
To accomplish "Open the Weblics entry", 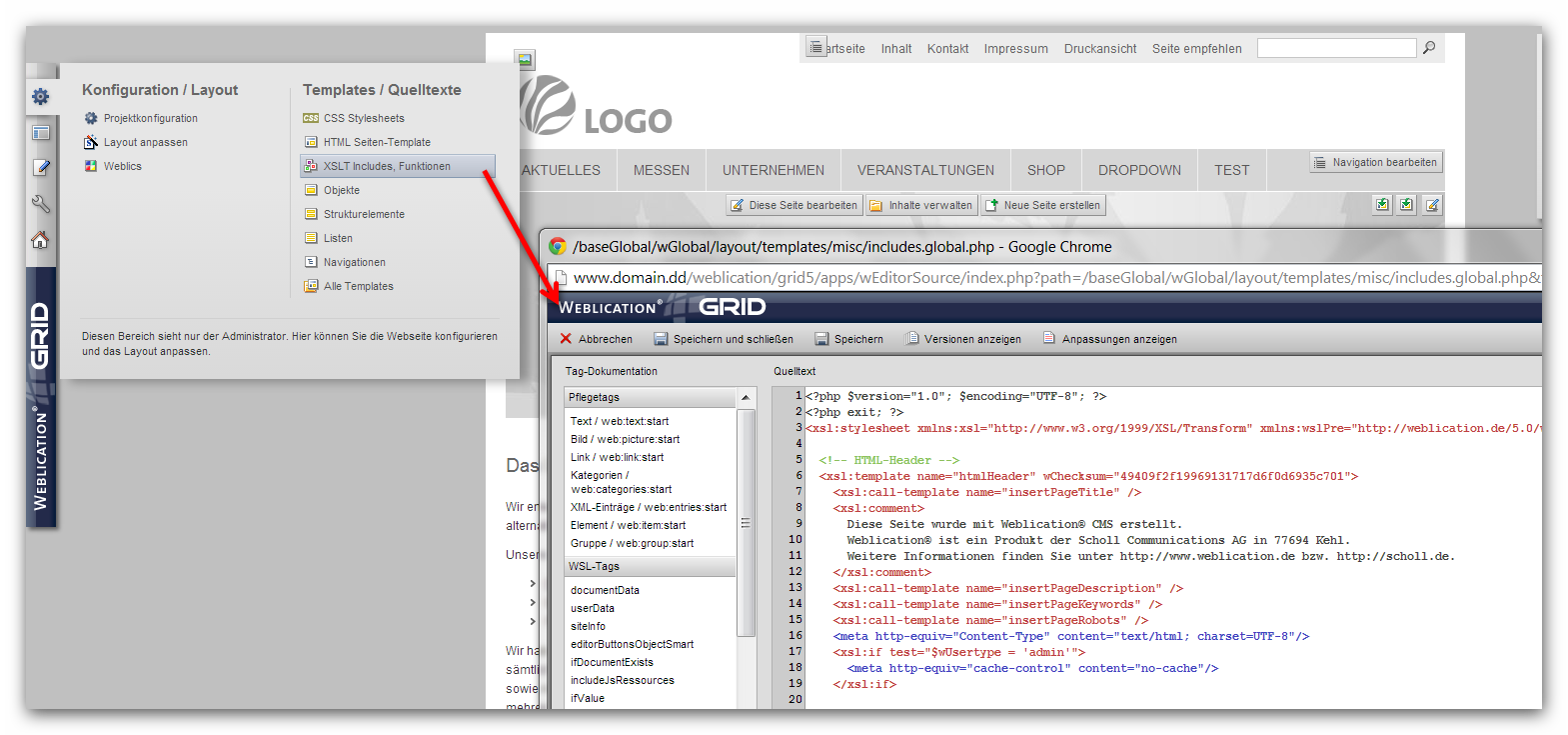I will 123,166.
